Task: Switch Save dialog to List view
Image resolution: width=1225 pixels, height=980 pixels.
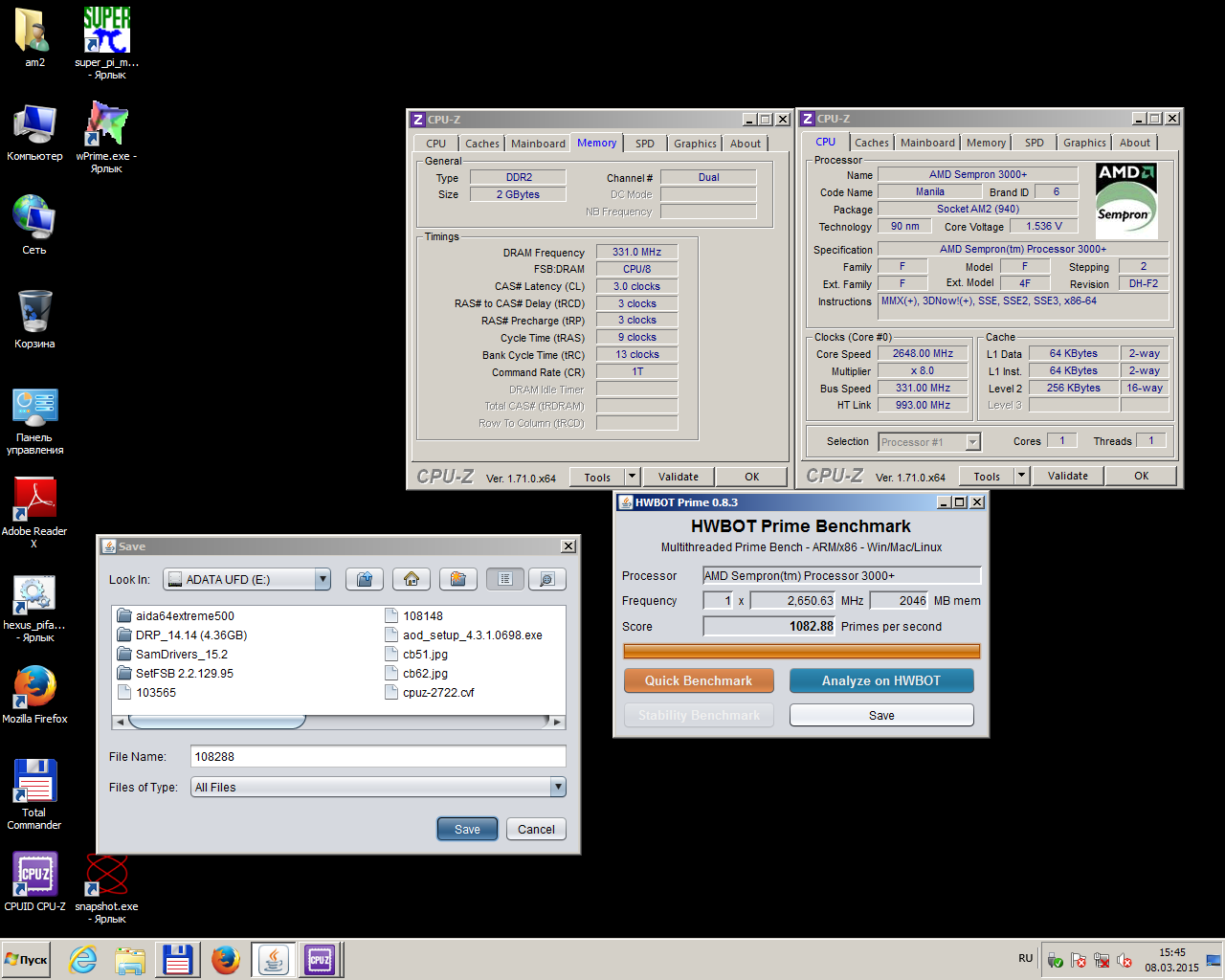Action: coord(505,579)
